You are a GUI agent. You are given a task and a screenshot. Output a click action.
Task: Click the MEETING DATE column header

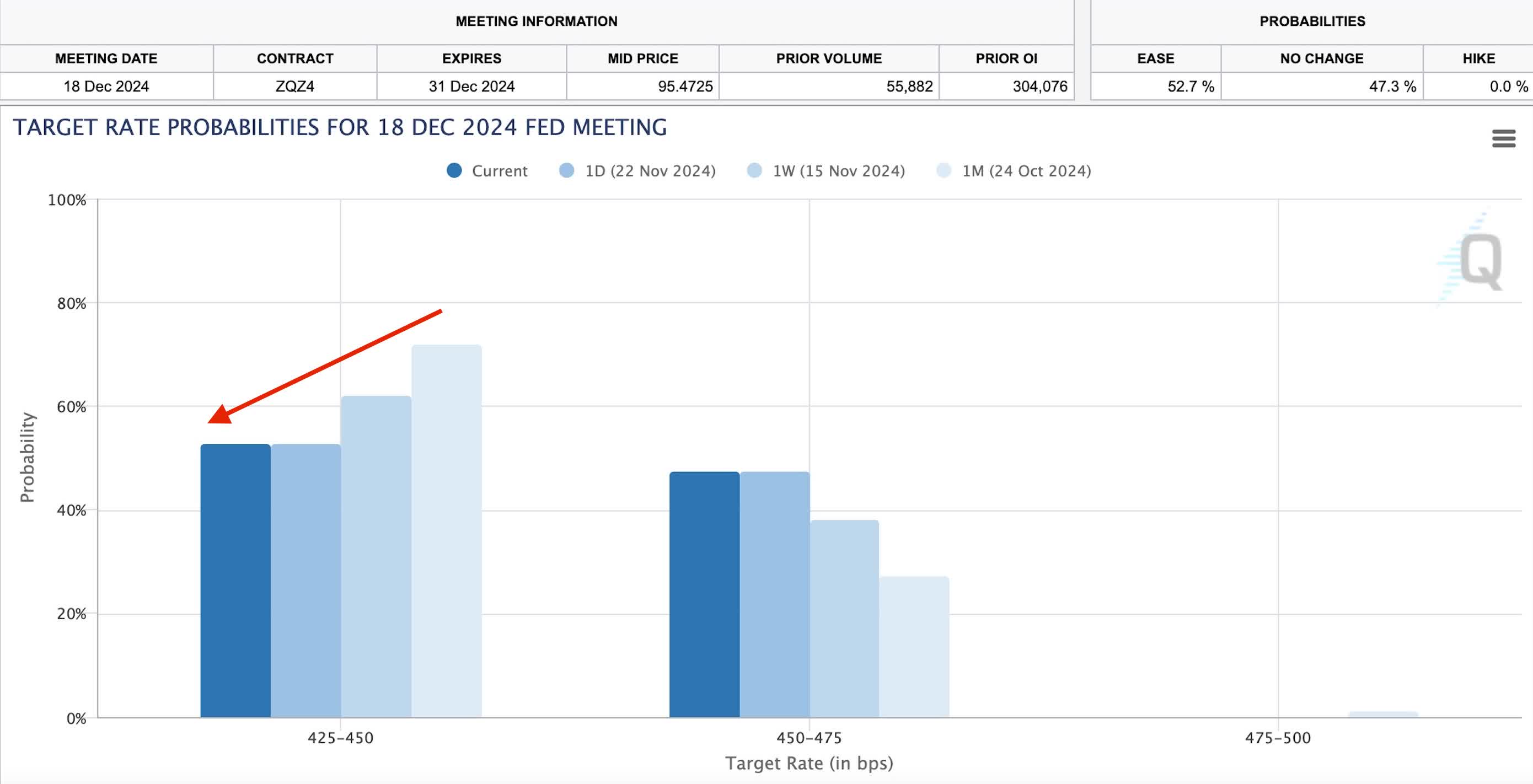[x=106, y=58]
